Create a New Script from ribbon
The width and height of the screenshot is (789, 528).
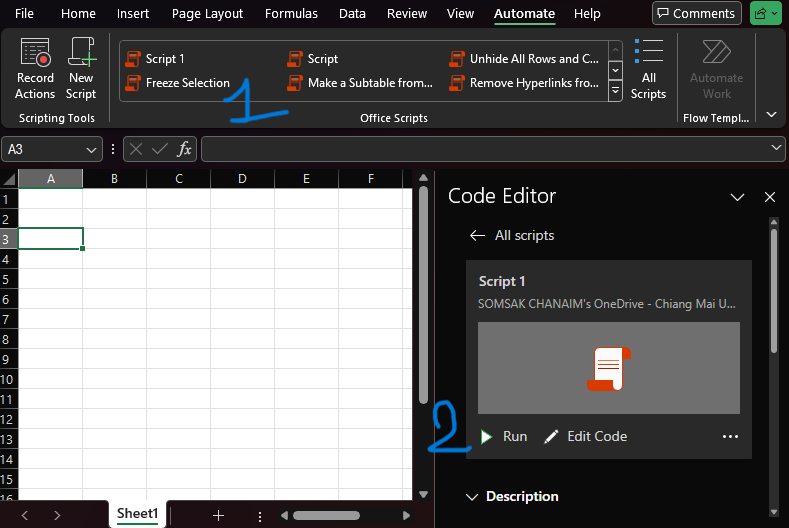[81, 54]
